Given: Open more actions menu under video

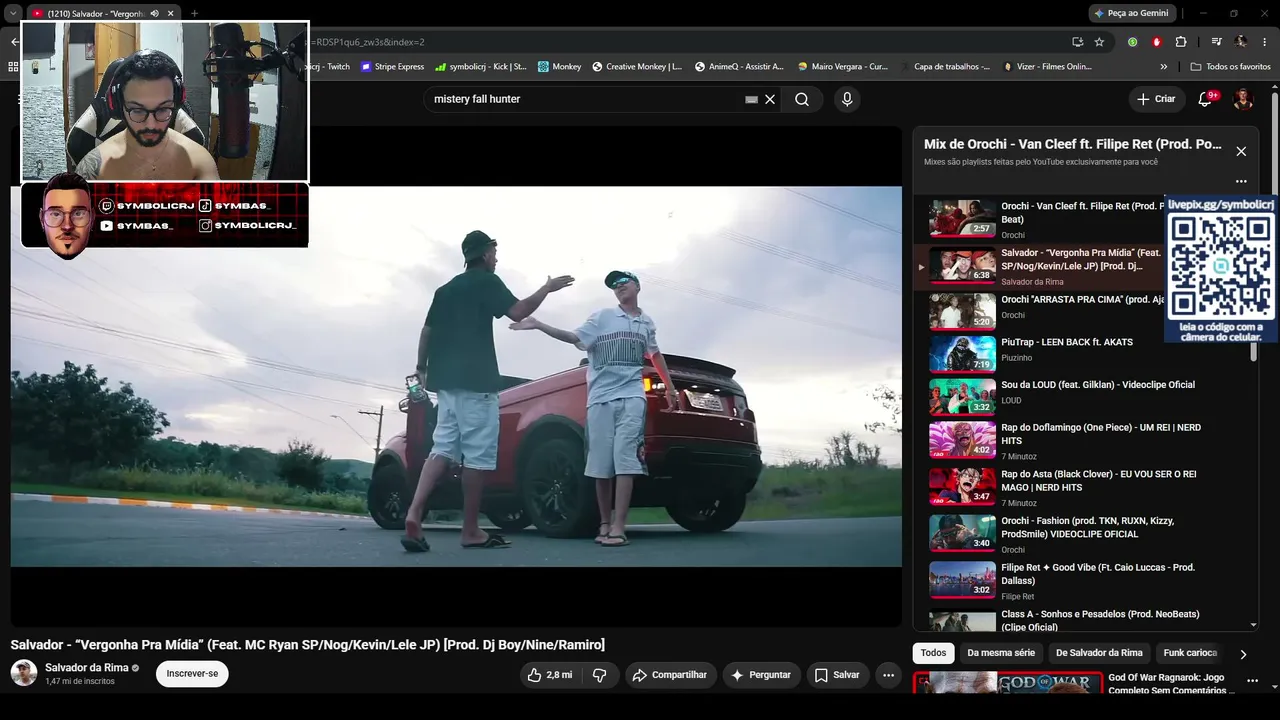Looking at the screenshot, I should pos(888,675).
